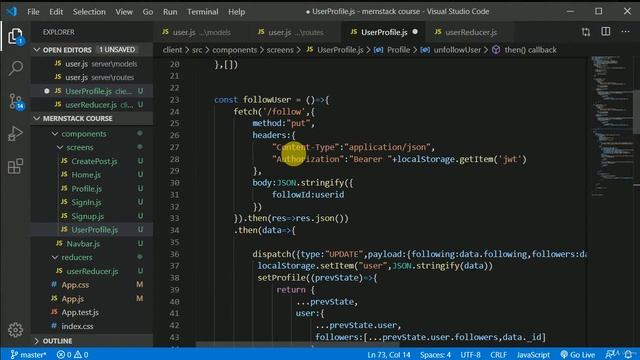
Task: Open the Edit menu
Action: pyautogui.click(x=56, y=12)
